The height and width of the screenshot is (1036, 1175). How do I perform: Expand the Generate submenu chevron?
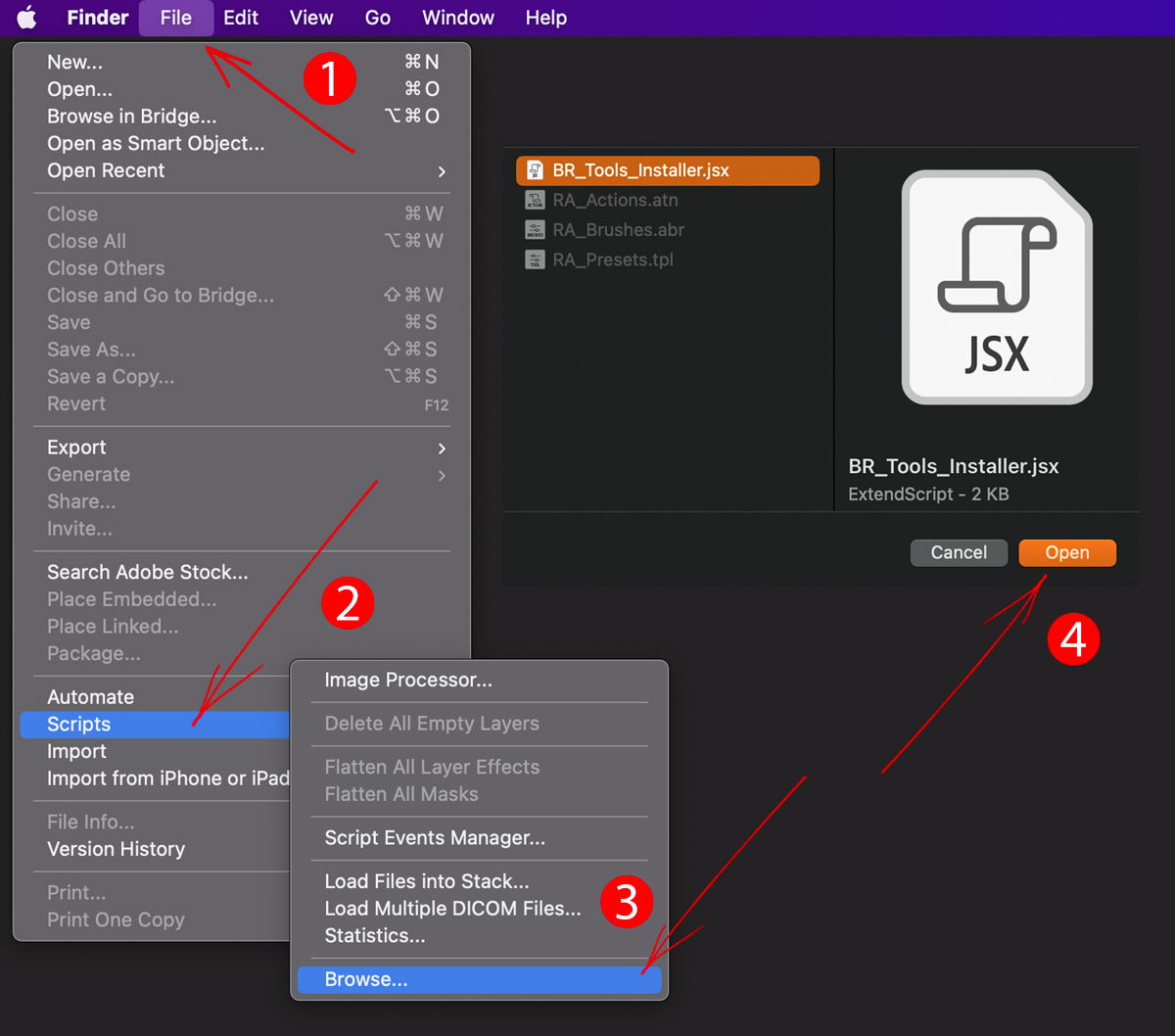[442, 475]
